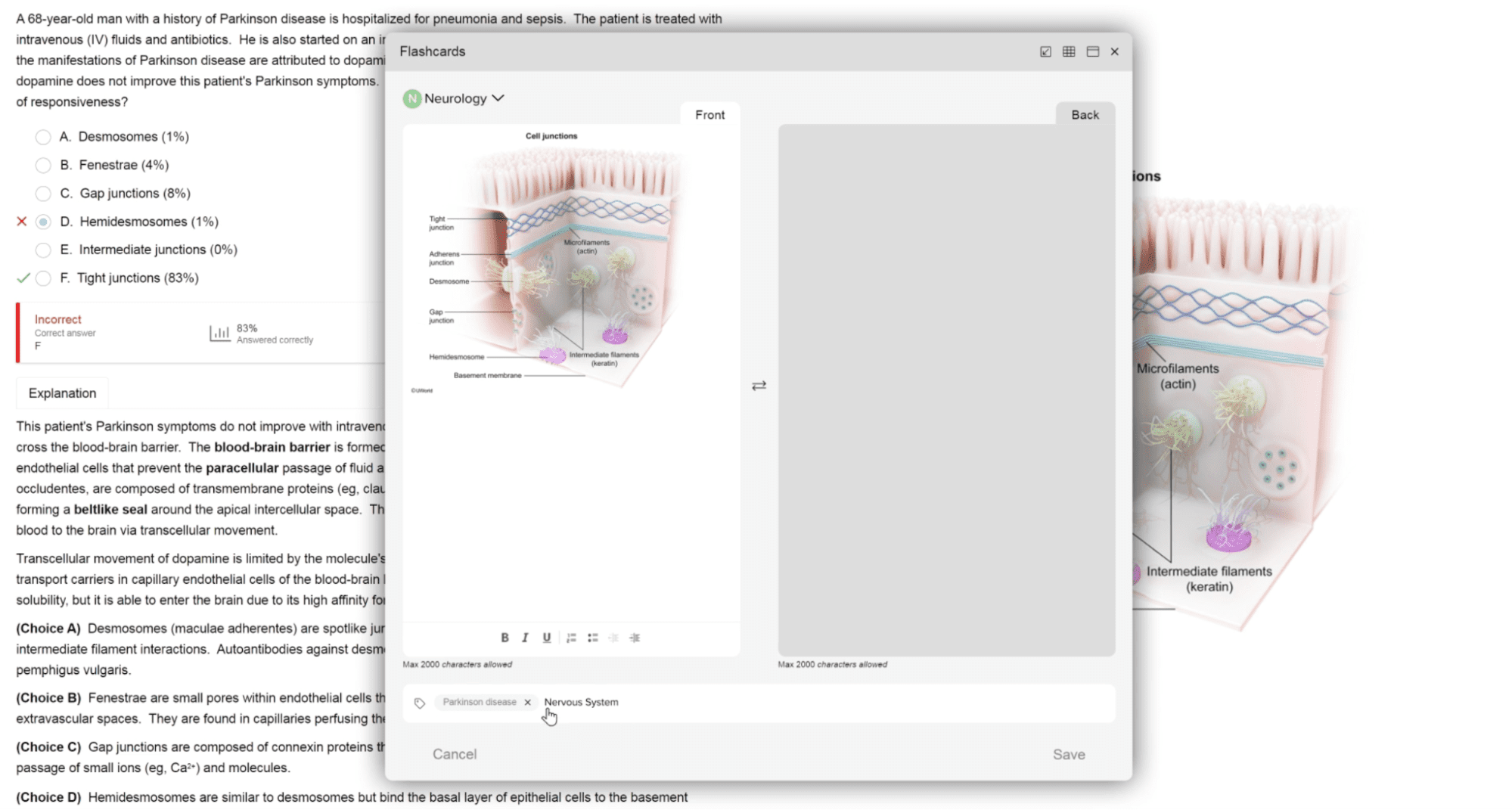Insert a numbered list in flashcard
This screenshot has height=810, width=1512.
coord(571,638)
